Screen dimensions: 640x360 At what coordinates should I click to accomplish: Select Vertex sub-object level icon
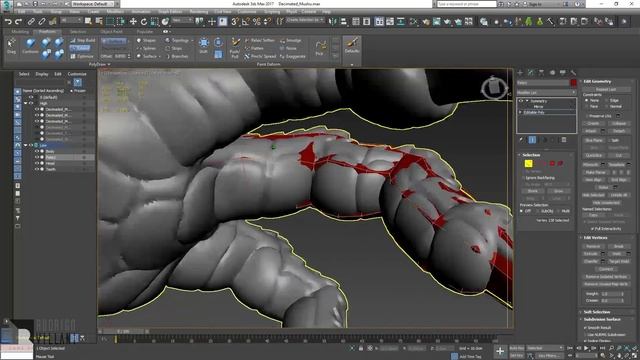point(529,163)
